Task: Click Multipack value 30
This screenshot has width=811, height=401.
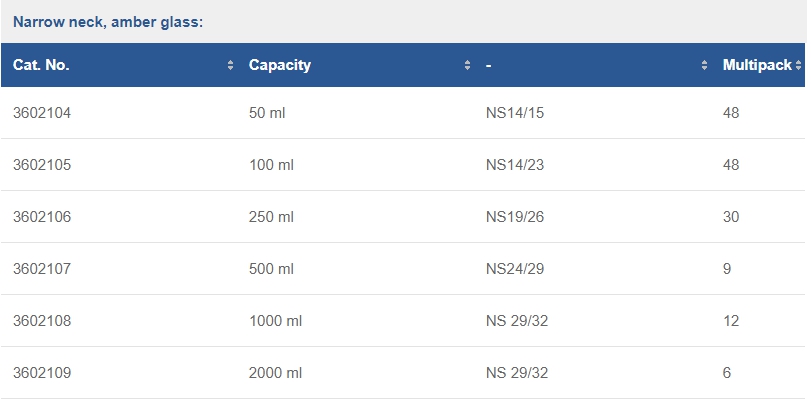Action: (x=731, y=217)
